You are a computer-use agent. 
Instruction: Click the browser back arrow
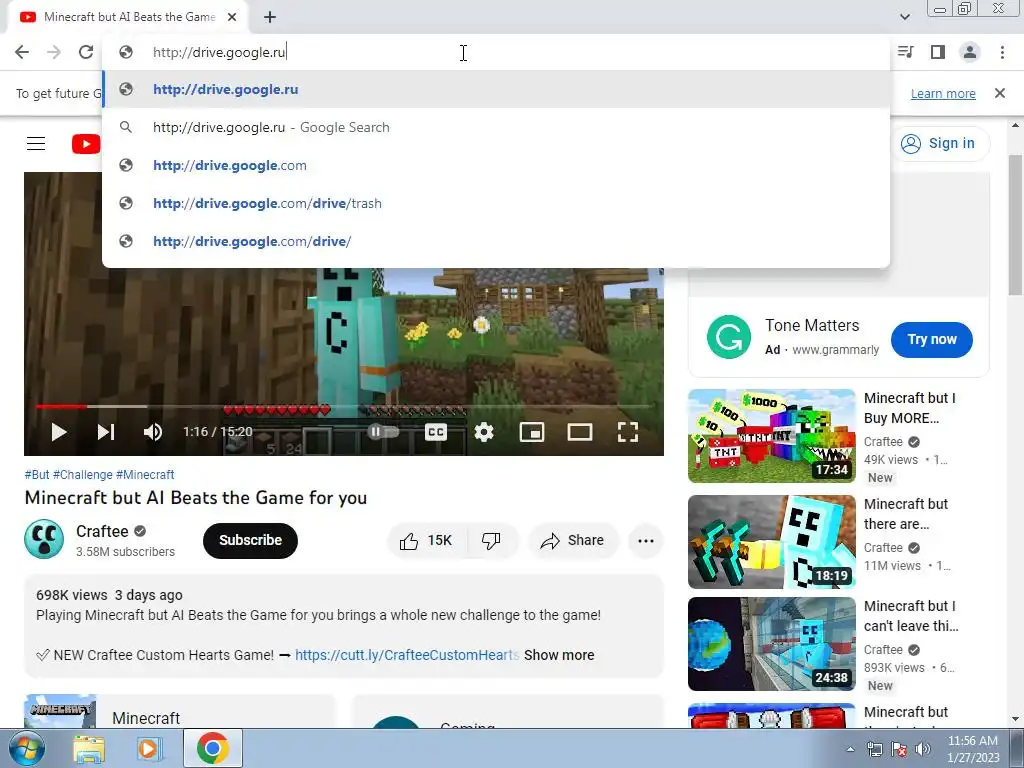[x=22, y=52]
